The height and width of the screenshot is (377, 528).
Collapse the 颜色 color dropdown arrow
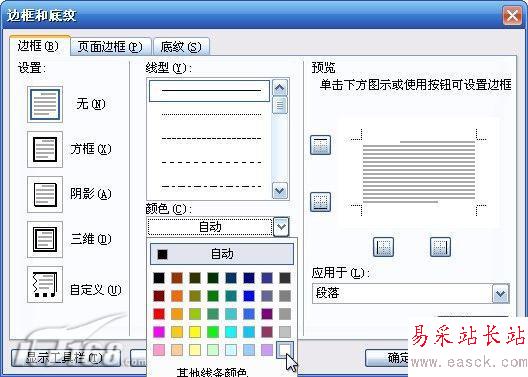[x=281, y=227]
